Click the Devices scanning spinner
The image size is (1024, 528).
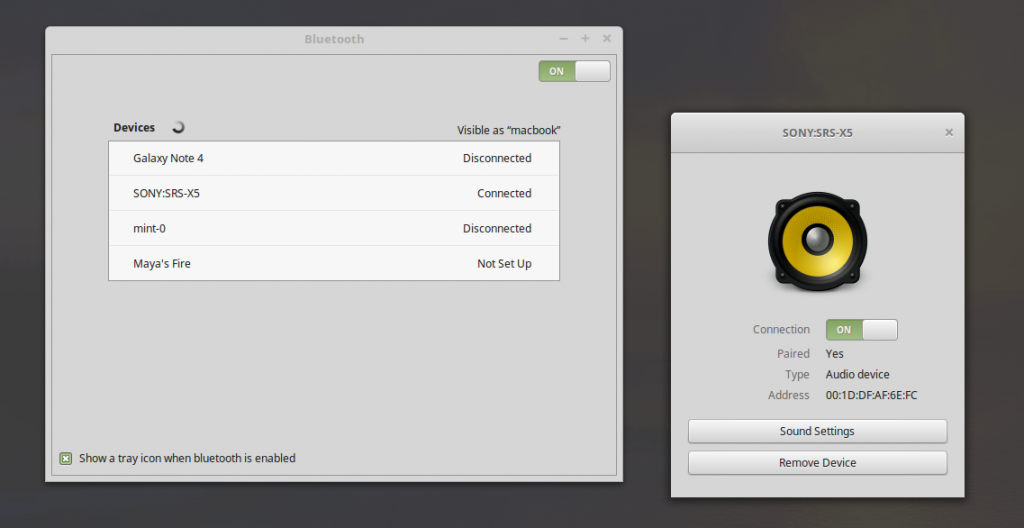click(x=178, y=127)
